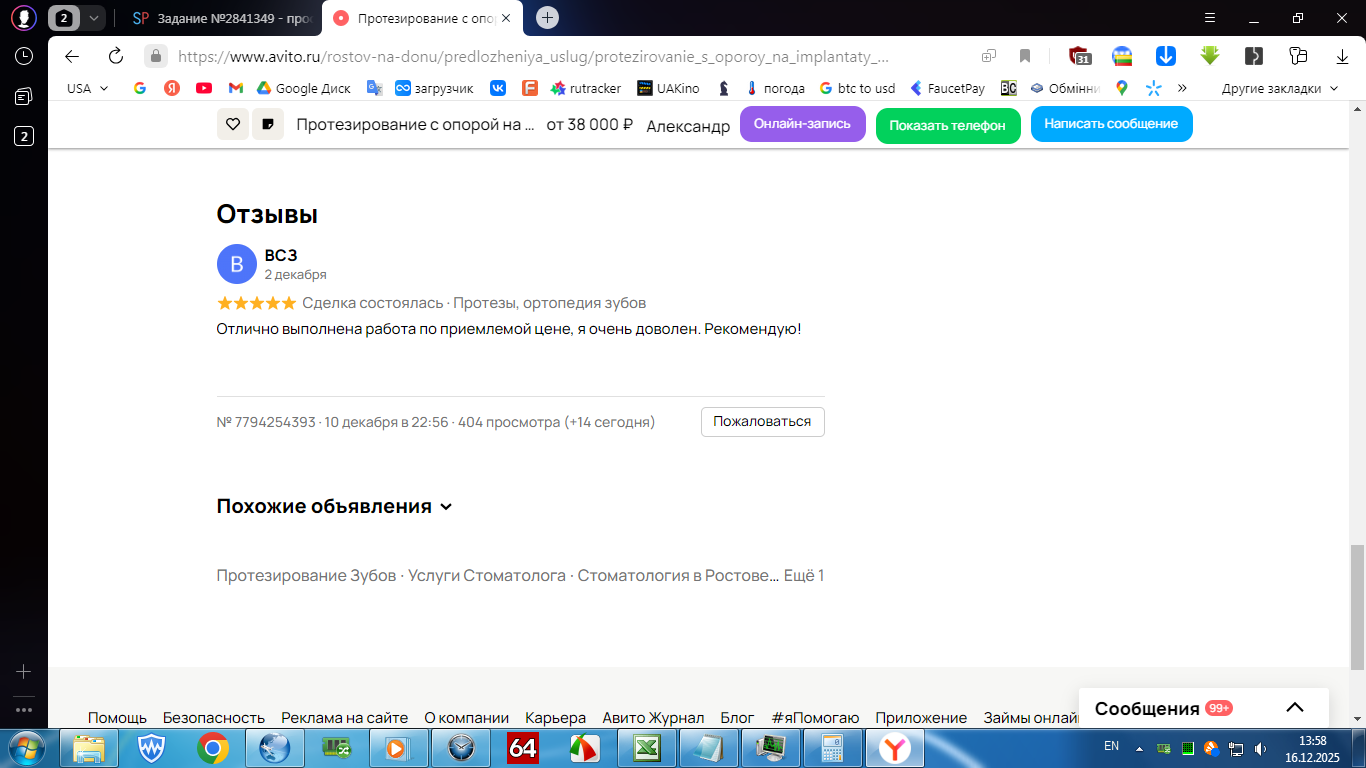Expand the Похожие объявления section
This screenshot has height=768, width=1366.
[x=335, y=506]
